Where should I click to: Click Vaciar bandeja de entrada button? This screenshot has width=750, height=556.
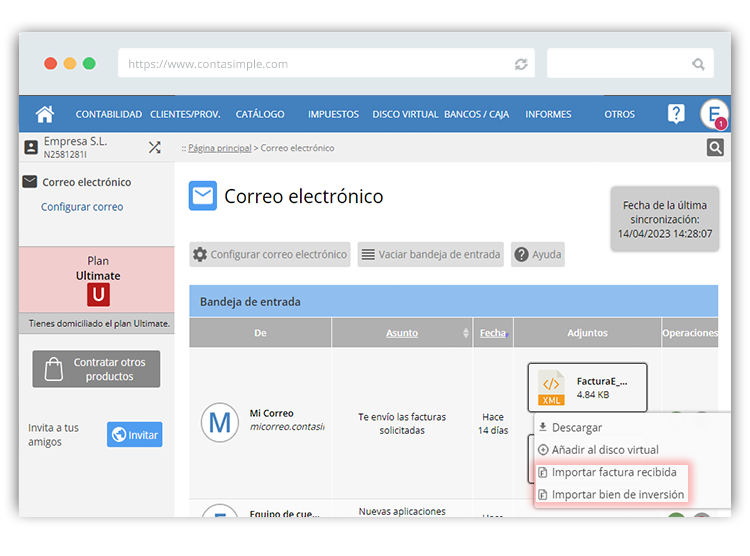click(x=430, y=254)
